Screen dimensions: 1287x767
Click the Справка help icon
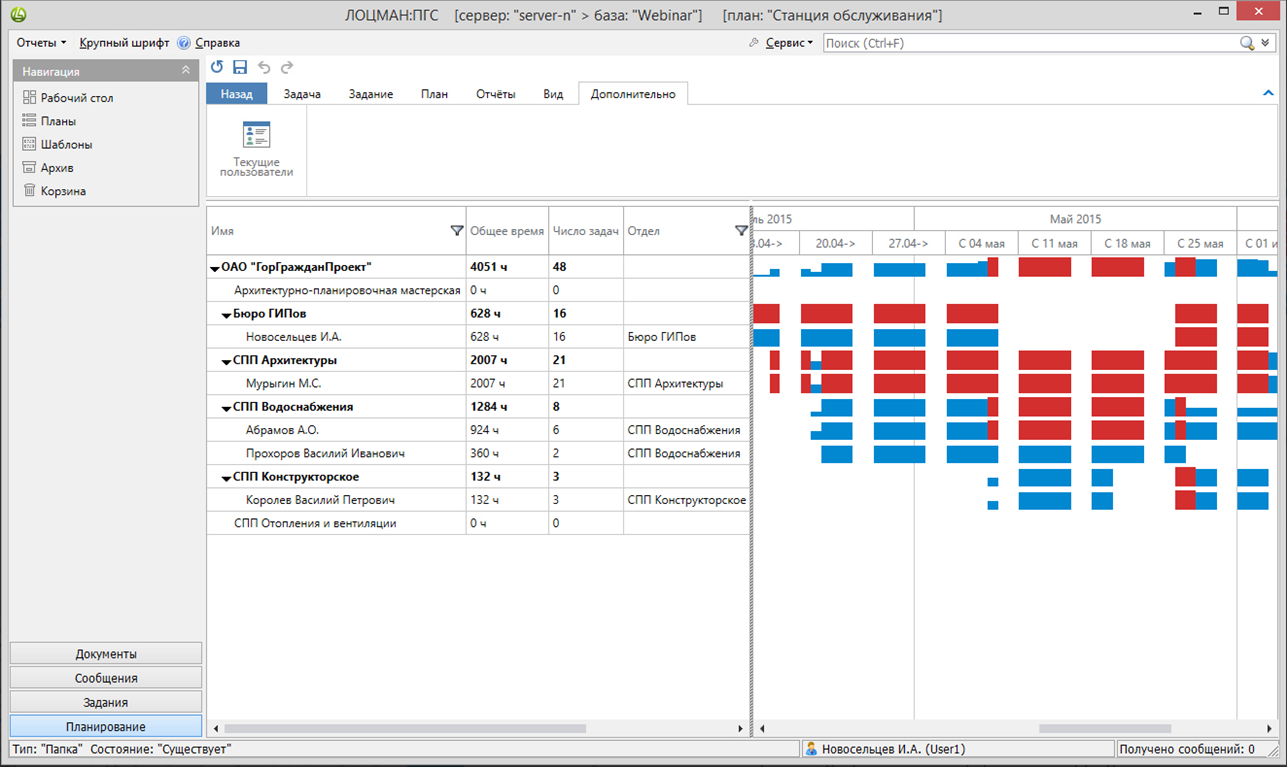coord(184,43)
